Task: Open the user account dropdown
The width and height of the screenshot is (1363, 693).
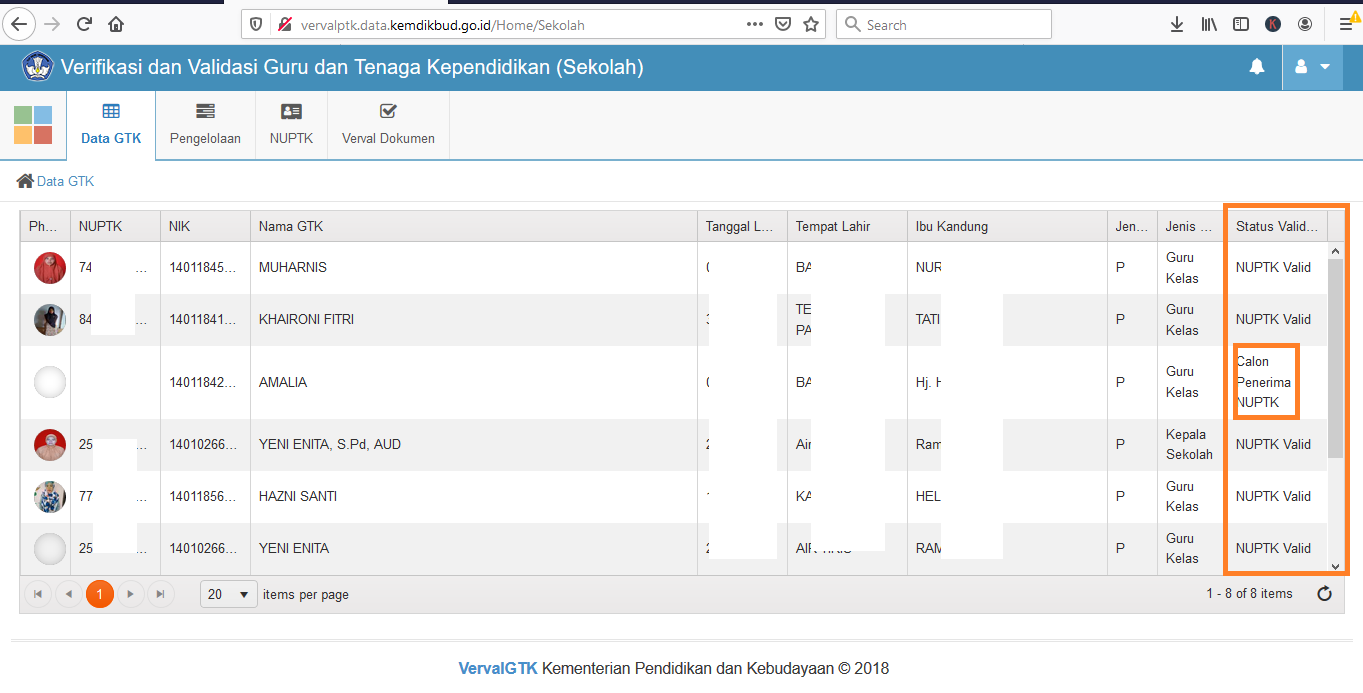Action: (x=1312, y=67)
